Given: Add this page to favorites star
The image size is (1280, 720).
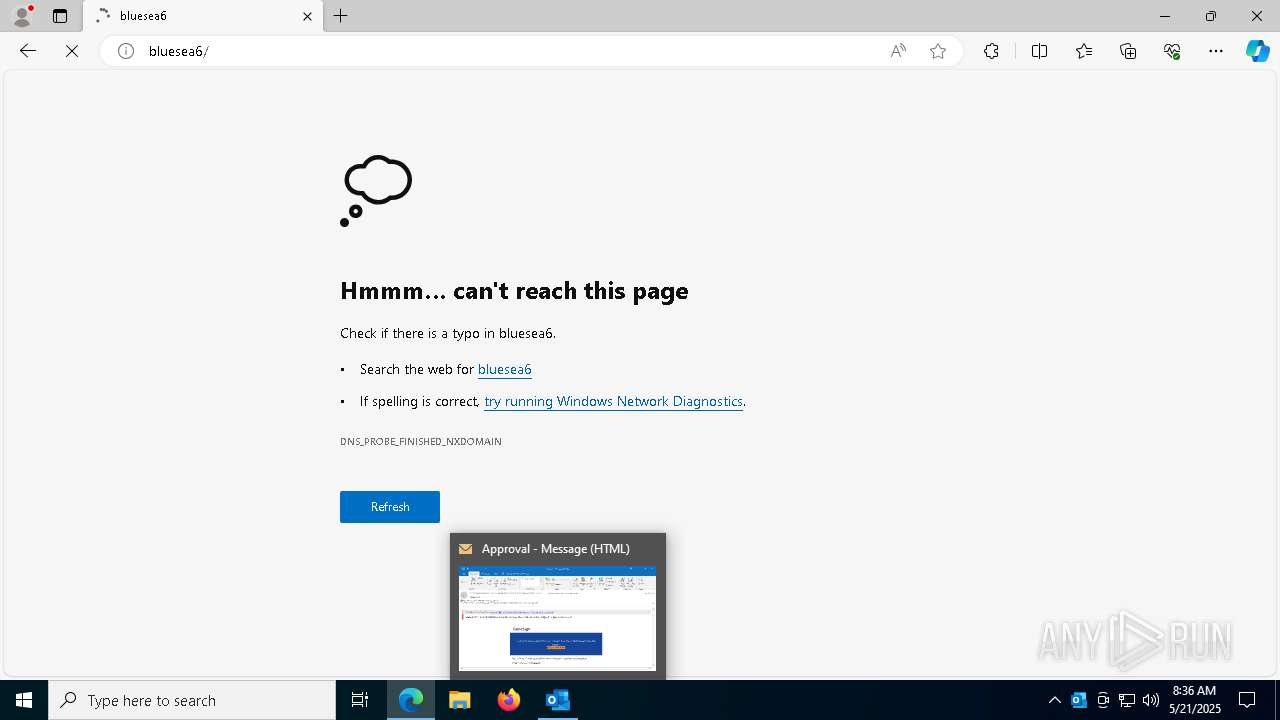Looking at the screenshot, I should pyautogui.click(x=938, y=51).
